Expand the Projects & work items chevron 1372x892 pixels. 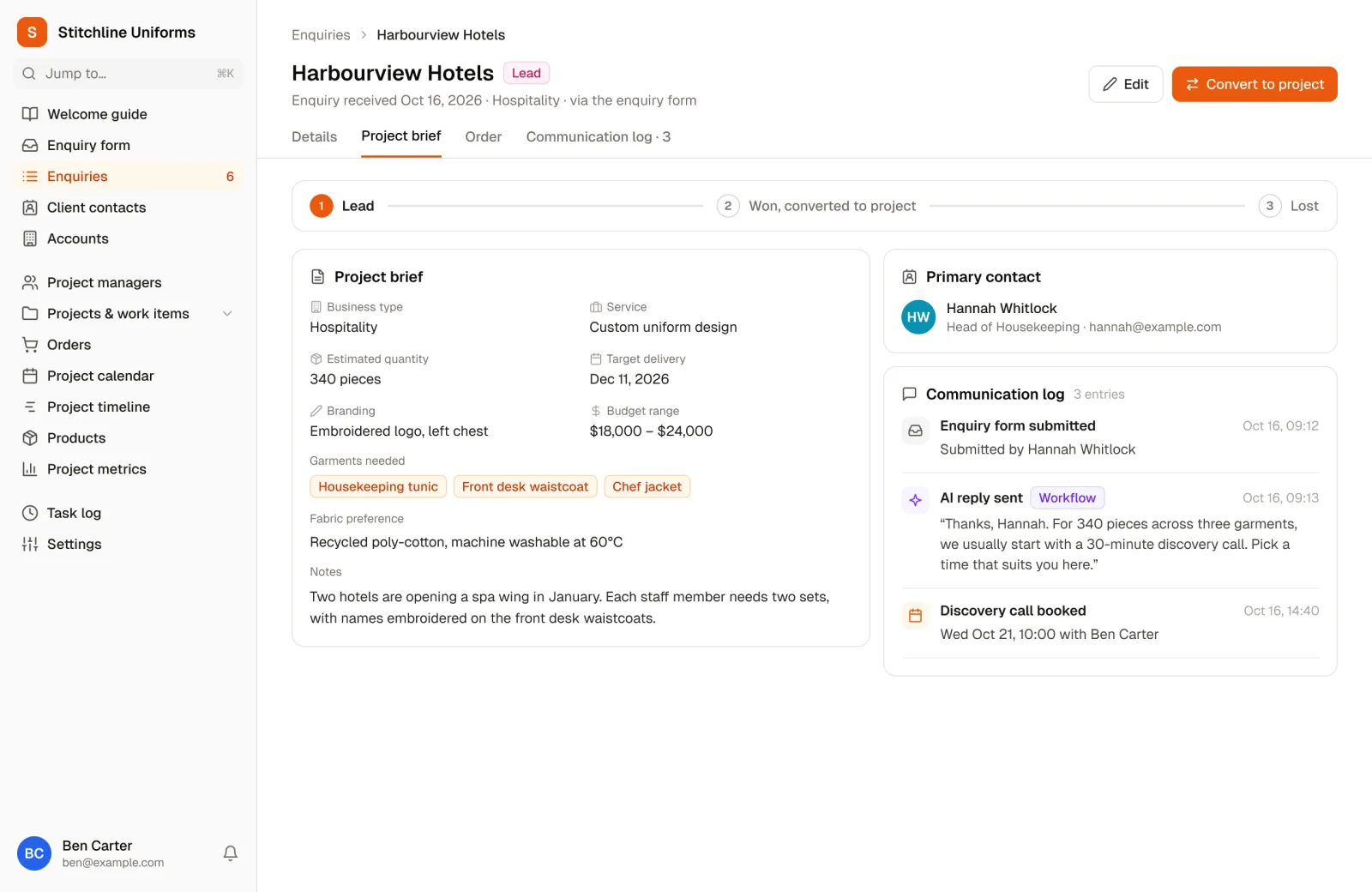[x=227, y=314]
